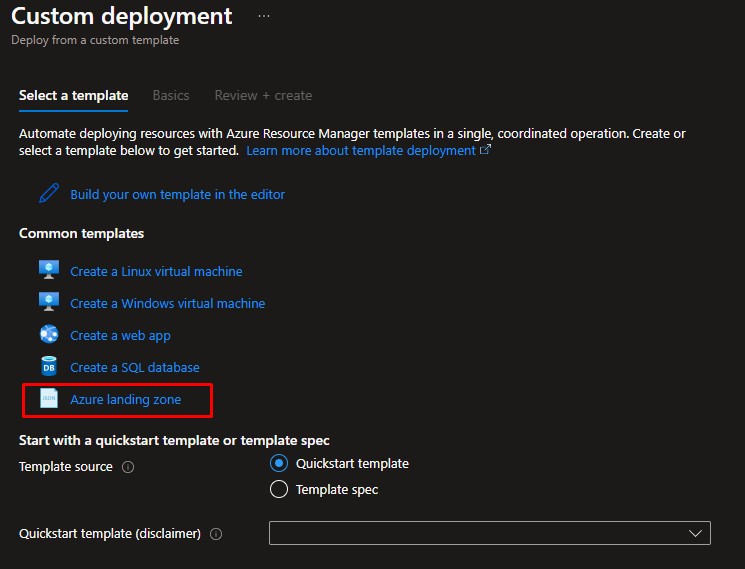Image resolution: width=745 pixels, height=569 pixels.
Task: Select the Azure landing zone template
Action: [x=126, y=400]
